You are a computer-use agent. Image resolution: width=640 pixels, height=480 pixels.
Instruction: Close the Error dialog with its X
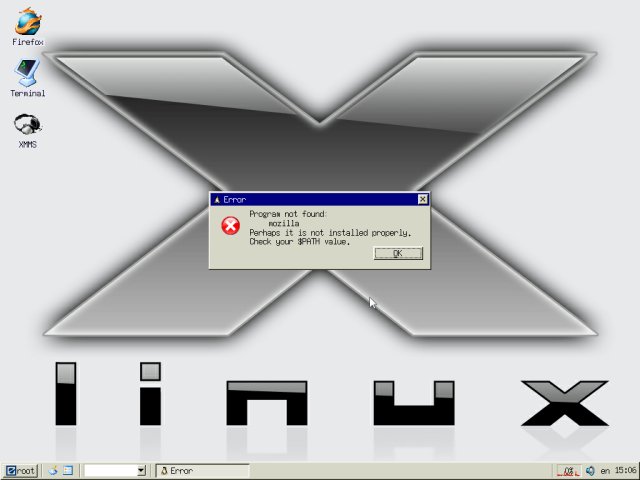pyautogui.click(x=422, y=199)
